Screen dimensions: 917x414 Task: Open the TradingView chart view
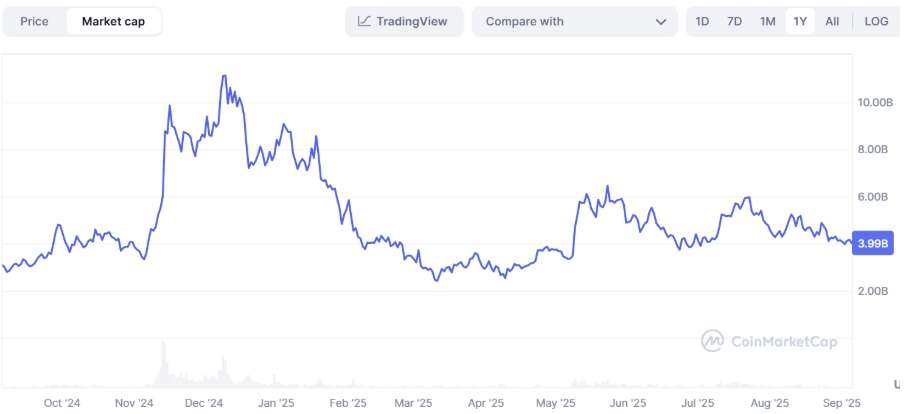(404, 21)
